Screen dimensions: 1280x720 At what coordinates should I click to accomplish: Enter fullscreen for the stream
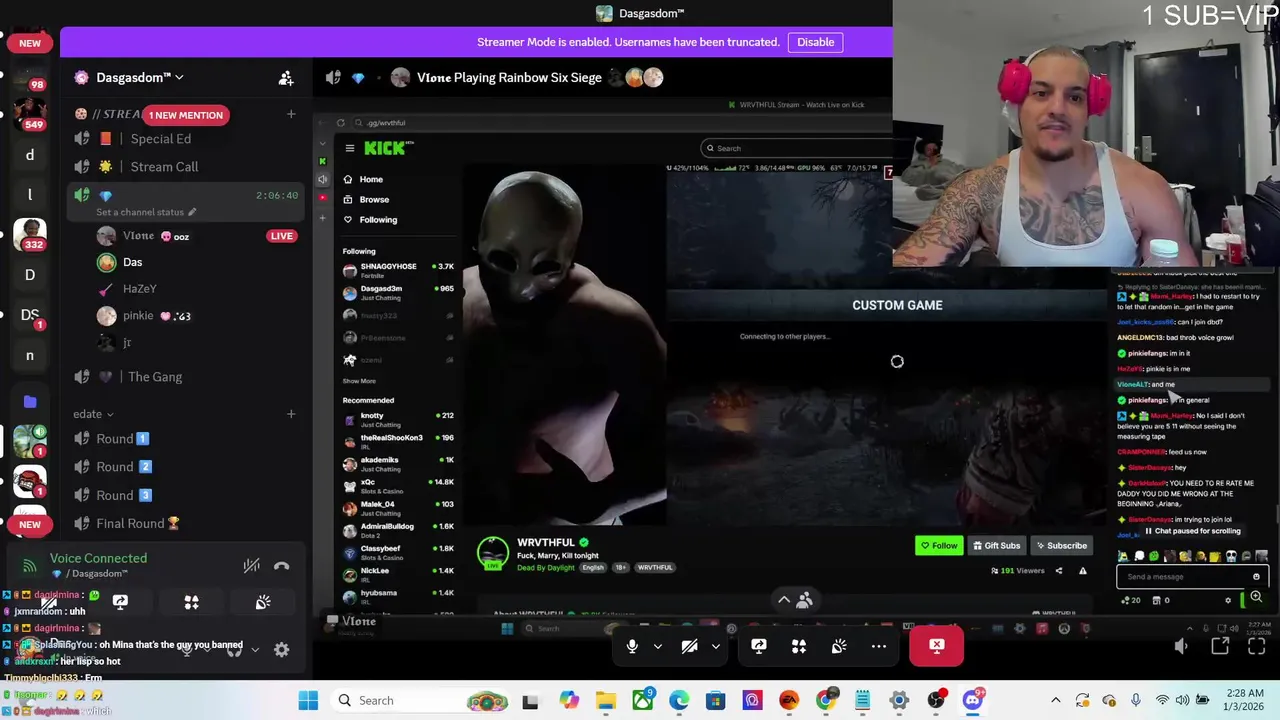click(x=1257, y=647)
